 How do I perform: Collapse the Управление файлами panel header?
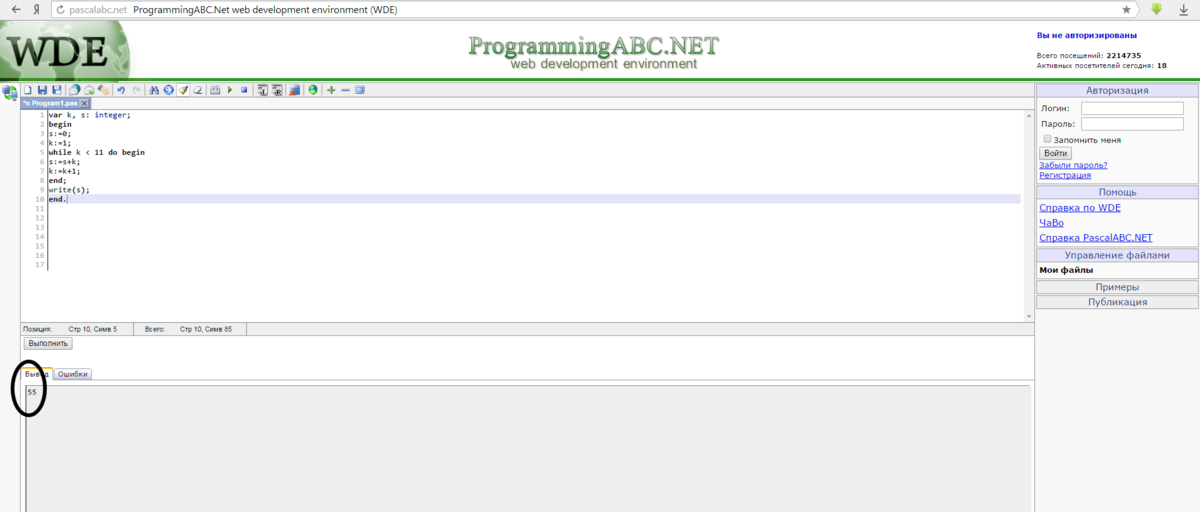click(x=1117, y=256)
